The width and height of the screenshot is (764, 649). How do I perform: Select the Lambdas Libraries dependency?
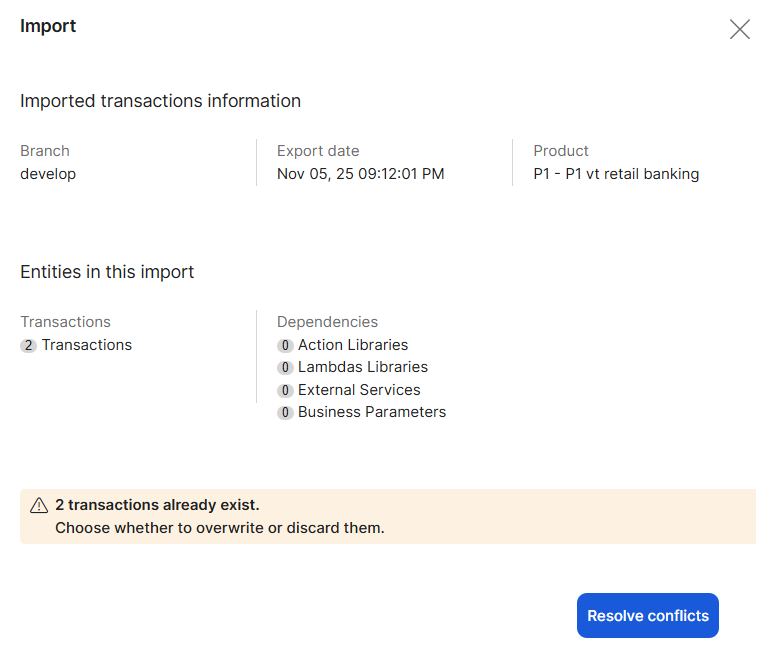click(x=363, y=367)
